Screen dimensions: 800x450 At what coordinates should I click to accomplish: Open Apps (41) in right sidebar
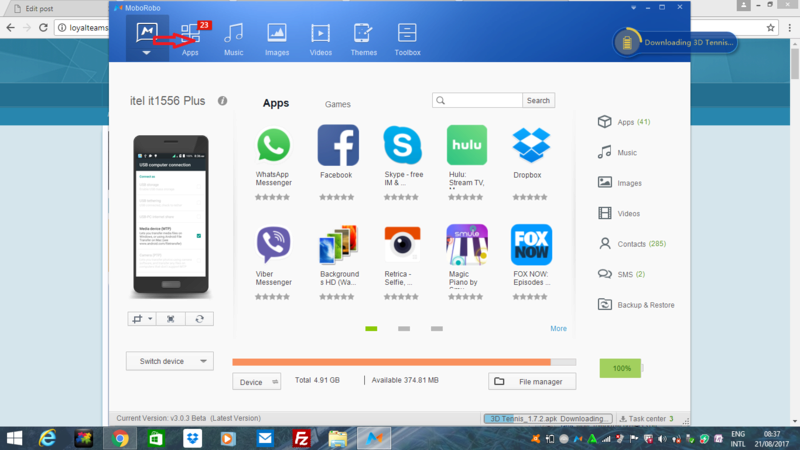tap(624, 122)
